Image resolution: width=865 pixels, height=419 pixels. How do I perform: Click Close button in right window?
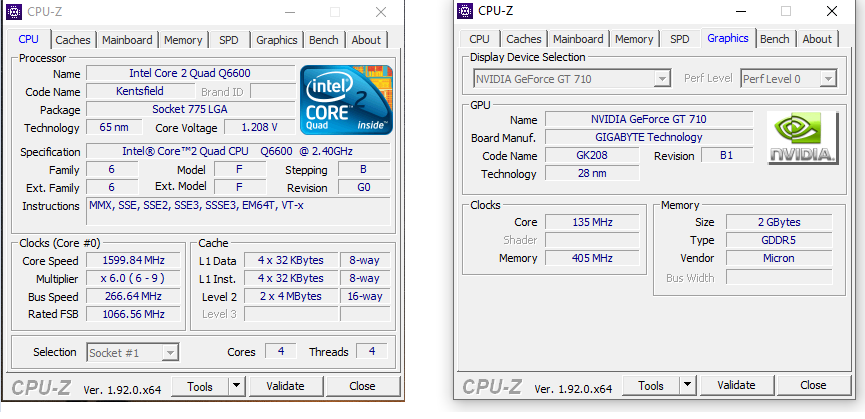pos(814,385)
